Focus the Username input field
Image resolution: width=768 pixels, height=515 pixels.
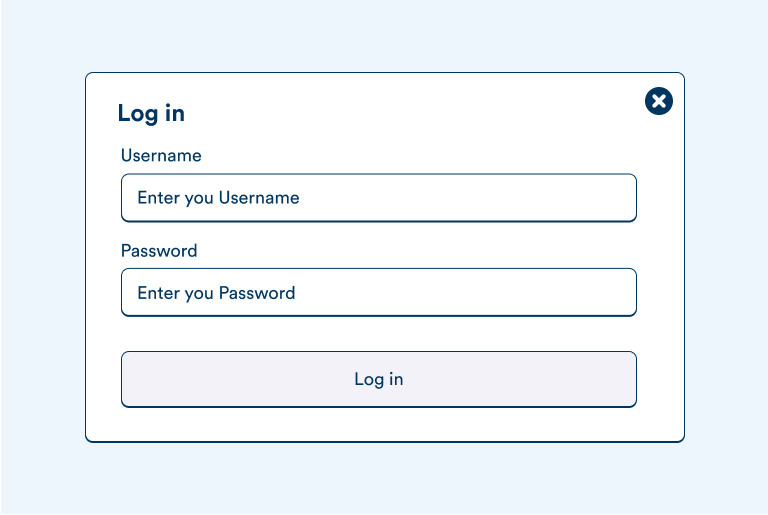(378, 198)
